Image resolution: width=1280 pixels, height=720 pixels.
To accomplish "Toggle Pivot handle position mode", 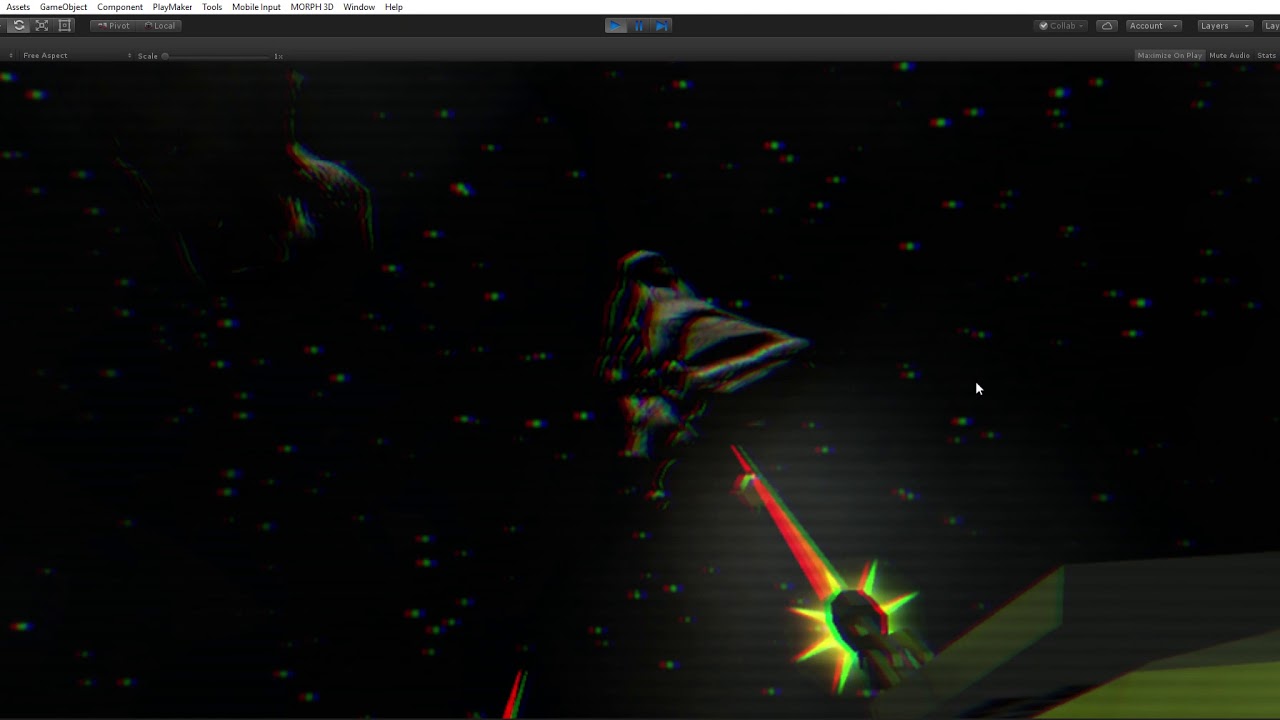I will tap(114, 26).
